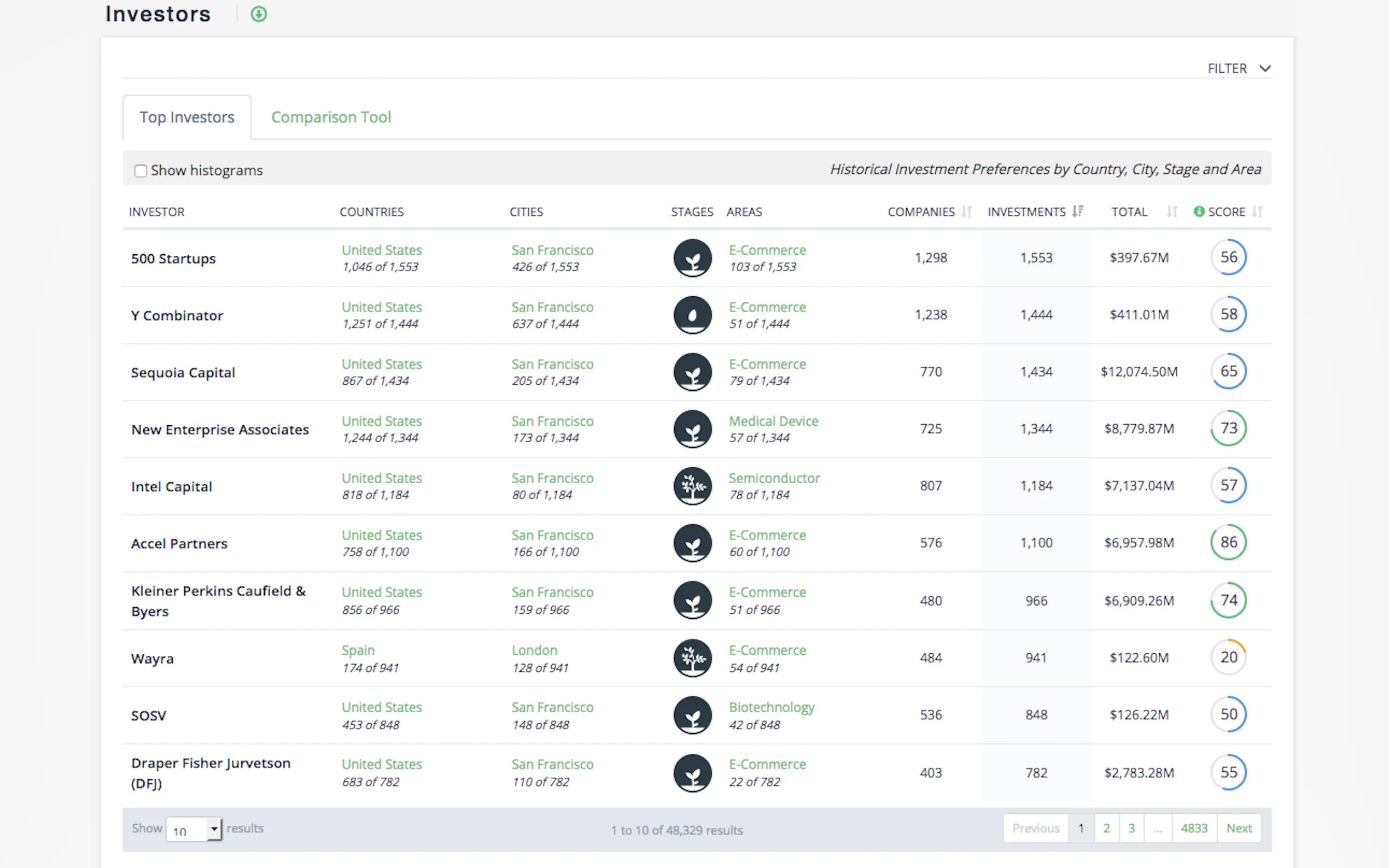Jump to last page 4833
The image size is (1389, 868).
[1194, 829]
